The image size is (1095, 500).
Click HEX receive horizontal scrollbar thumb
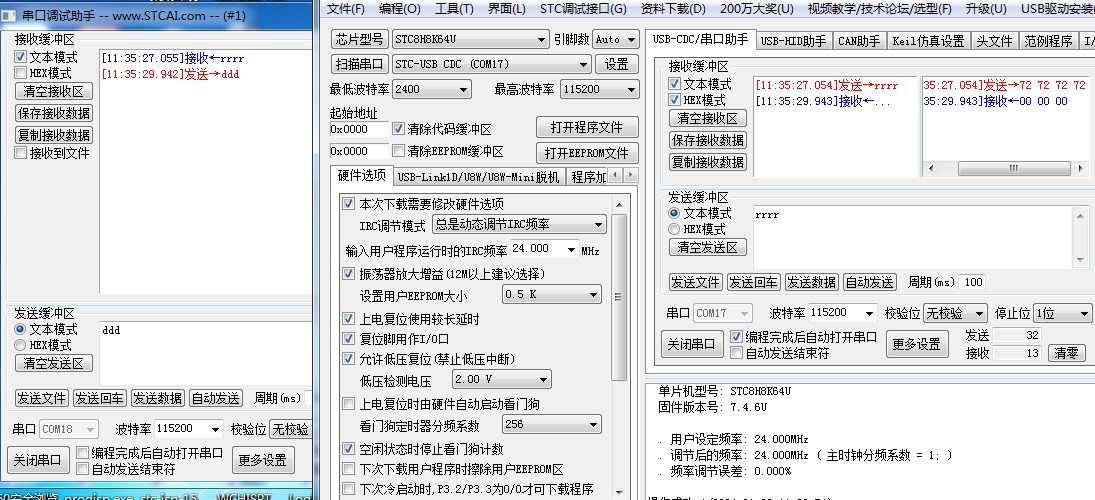click(1013, 169)
